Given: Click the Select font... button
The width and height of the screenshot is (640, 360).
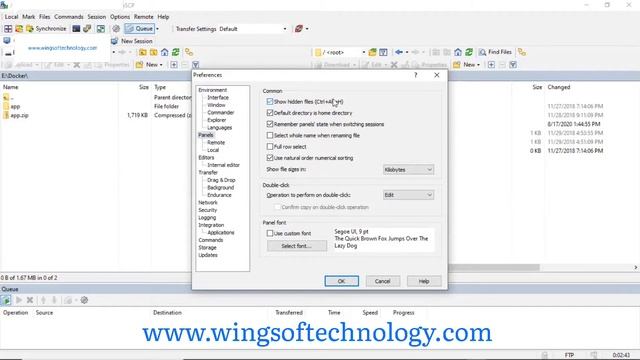Looking at the screenshot, I should point(297,246).
